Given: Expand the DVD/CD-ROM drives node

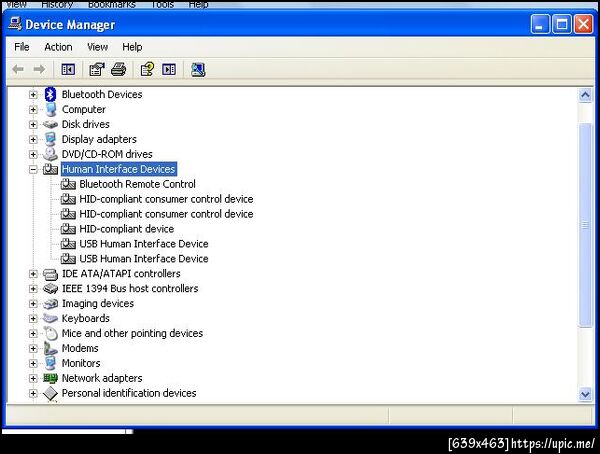Looking at the screenshot, I should tap(33, 154).
